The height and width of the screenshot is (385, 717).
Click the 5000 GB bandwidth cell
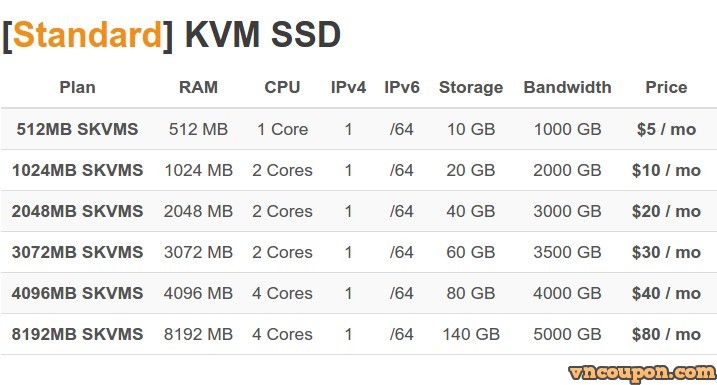(x=567, y=334)
